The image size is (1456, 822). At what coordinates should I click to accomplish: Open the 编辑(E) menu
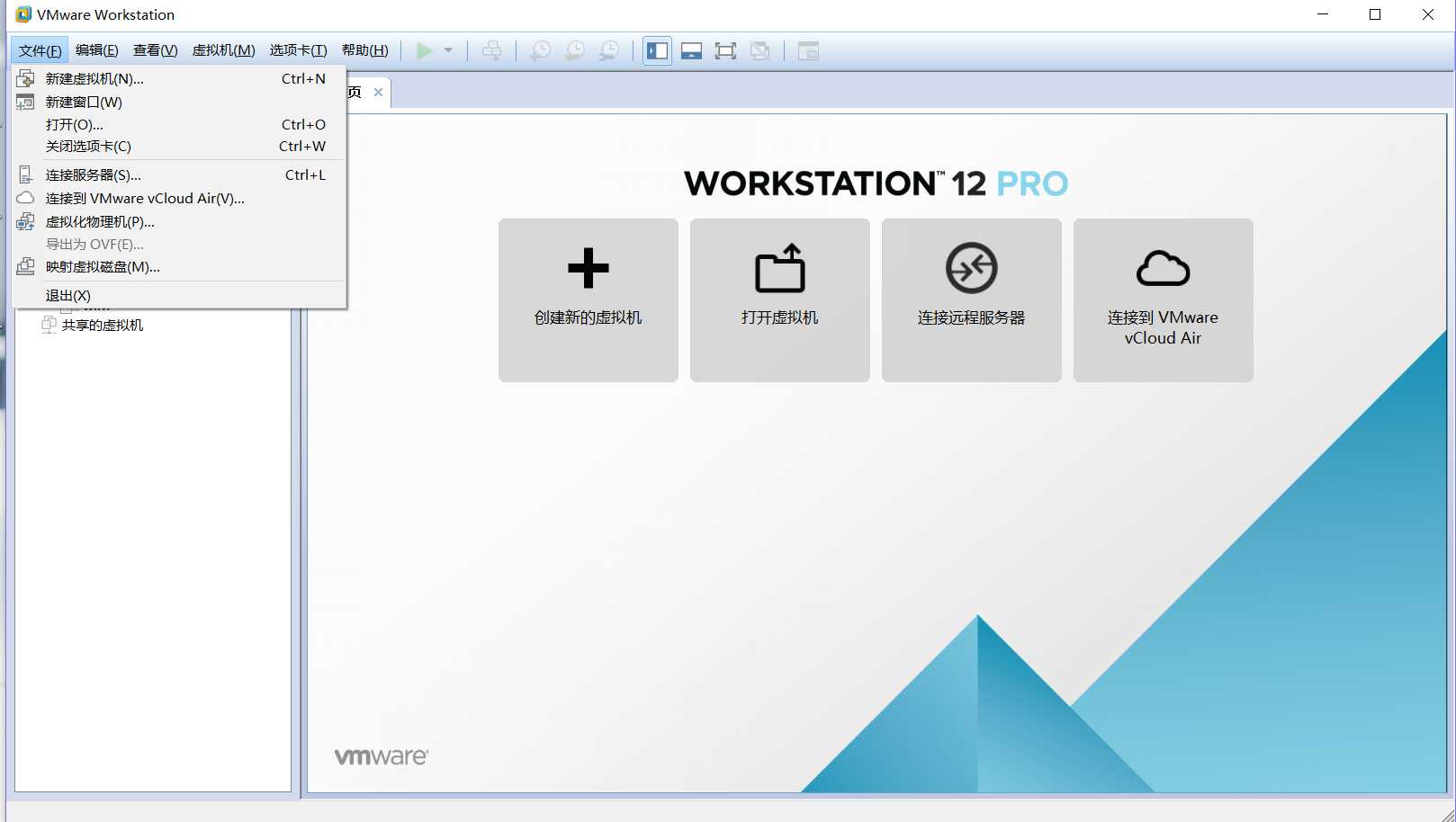point(97,50)
